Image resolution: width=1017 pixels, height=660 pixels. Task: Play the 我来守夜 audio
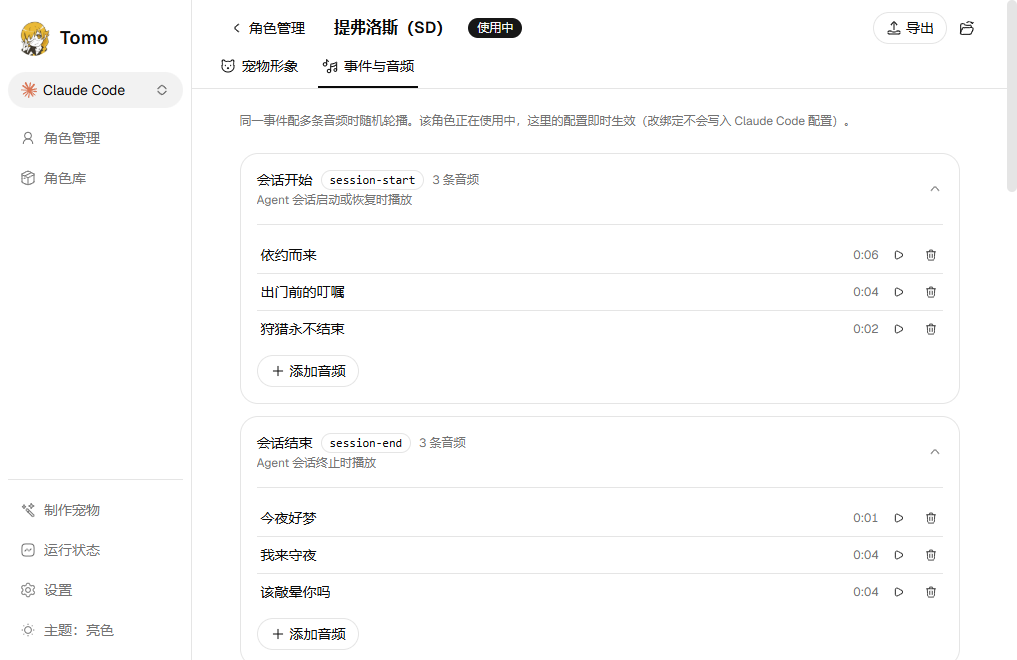899,555
